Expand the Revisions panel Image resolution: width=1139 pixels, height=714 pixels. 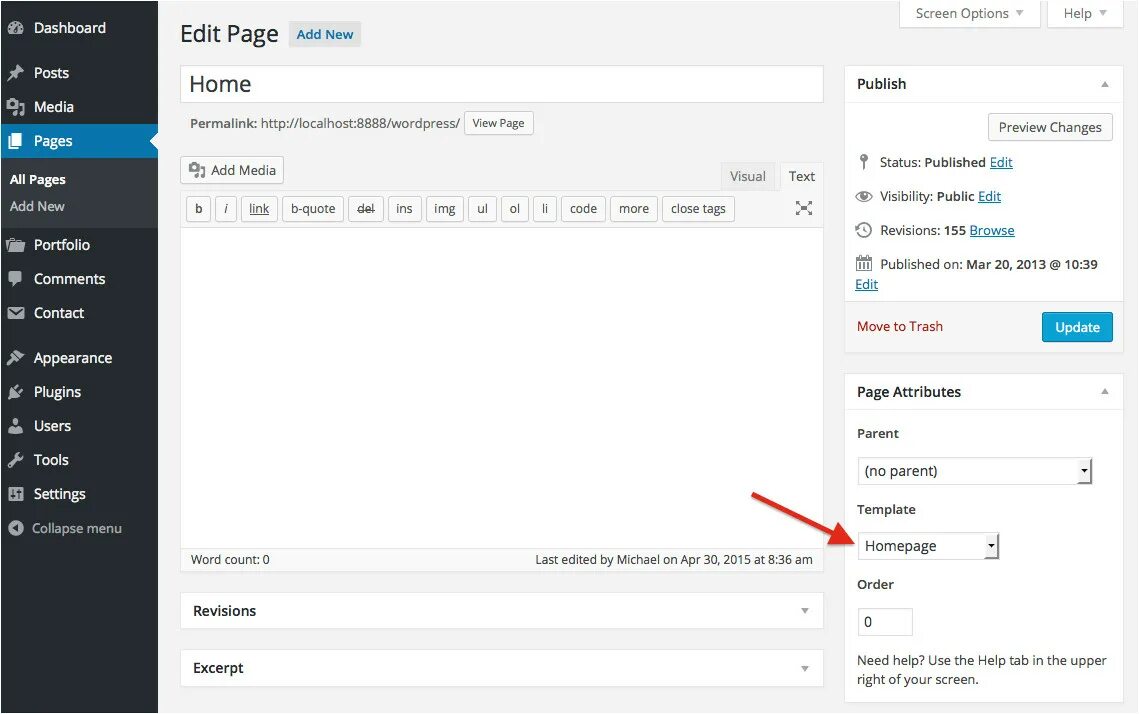805,611
